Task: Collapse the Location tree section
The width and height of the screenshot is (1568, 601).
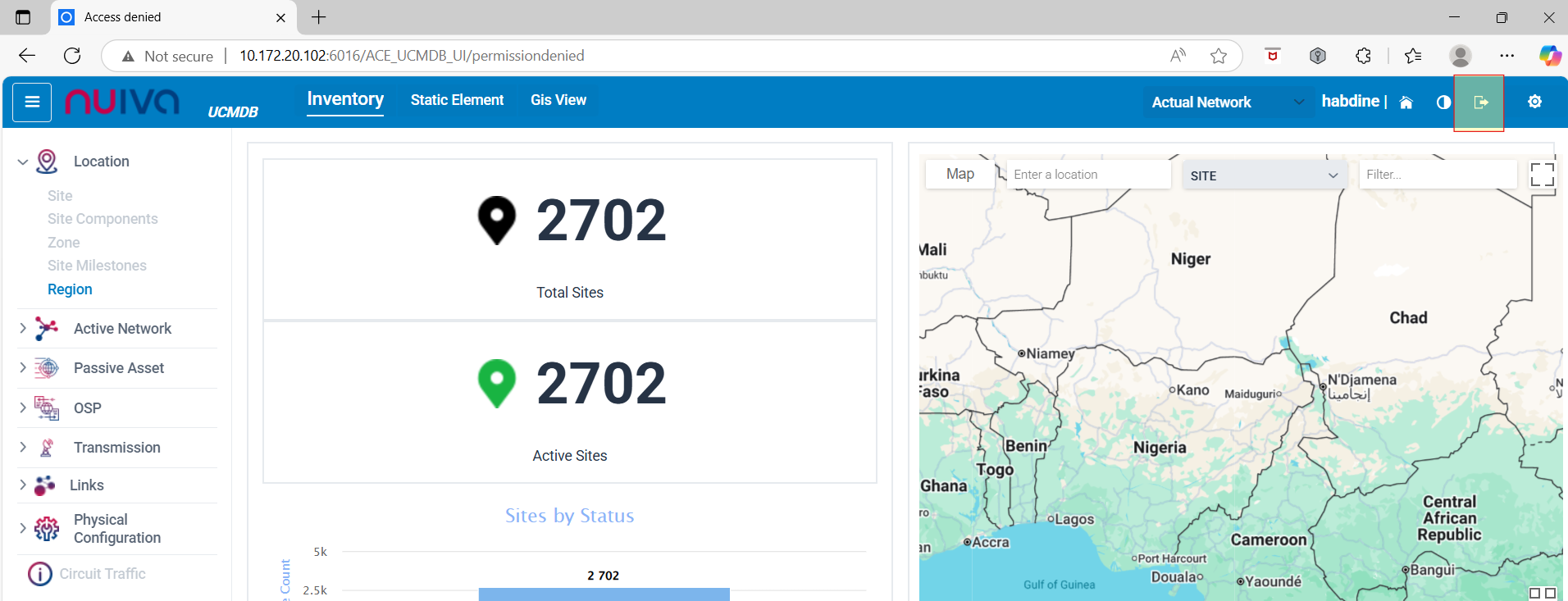Action: (23, 162)
